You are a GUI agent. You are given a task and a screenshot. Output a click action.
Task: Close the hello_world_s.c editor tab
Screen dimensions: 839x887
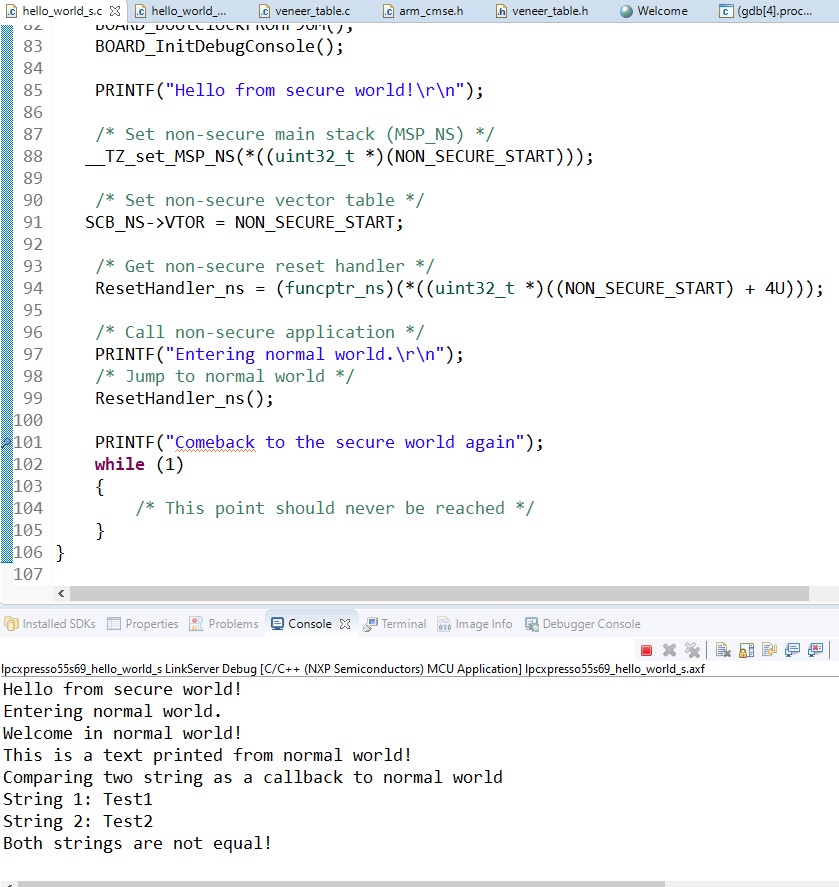coord(115,11)
